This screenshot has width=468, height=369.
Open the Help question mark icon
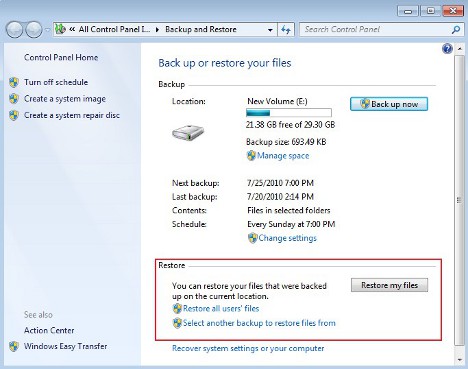click(x=447, y=49)
